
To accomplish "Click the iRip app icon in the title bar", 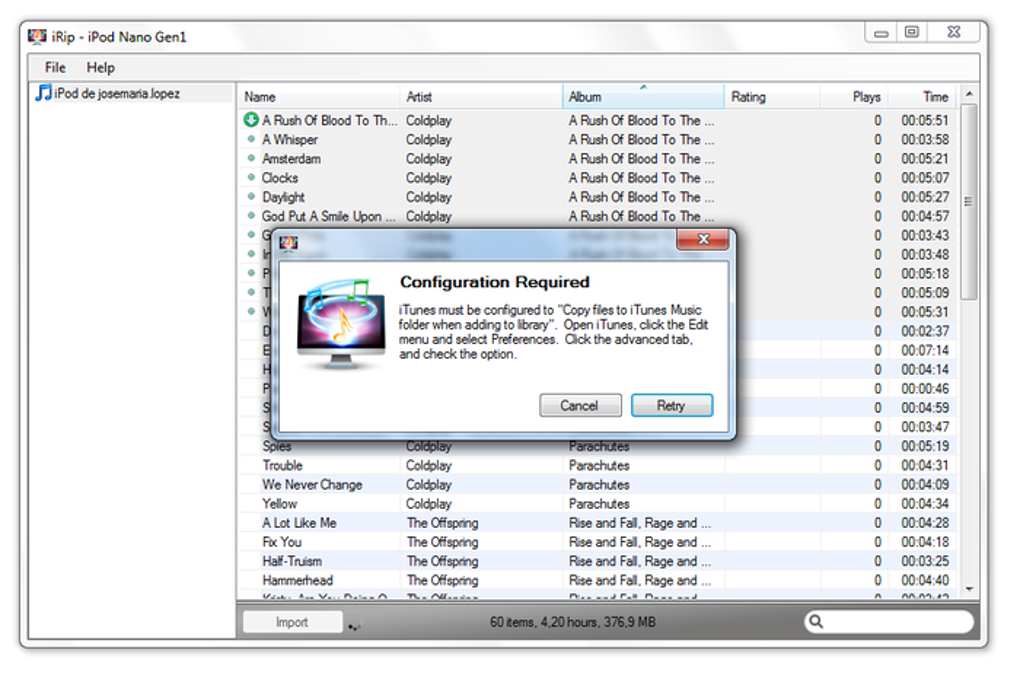I will click(x=37, y=36).
